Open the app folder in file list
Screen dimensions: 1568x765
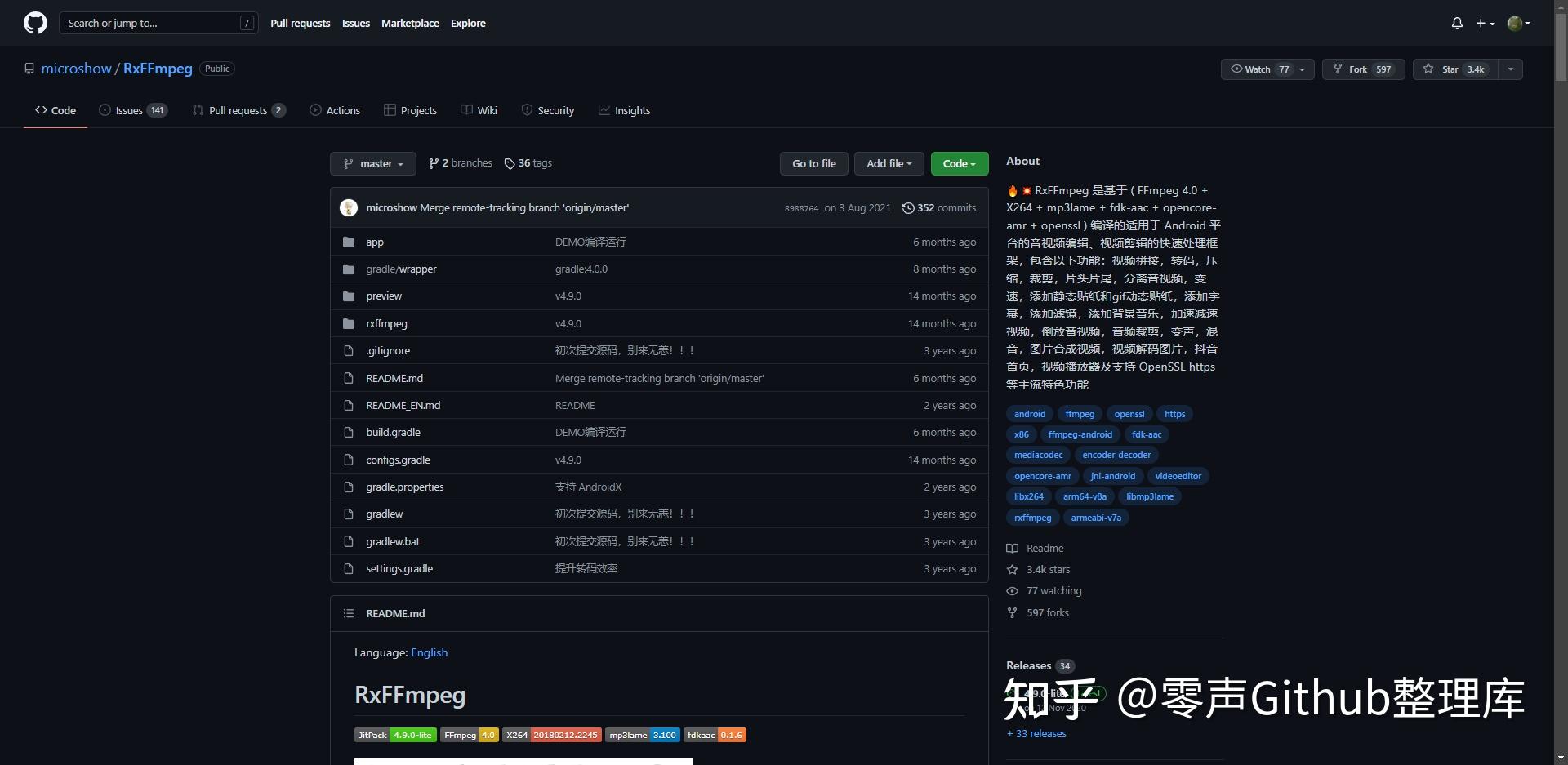(374, 242)
